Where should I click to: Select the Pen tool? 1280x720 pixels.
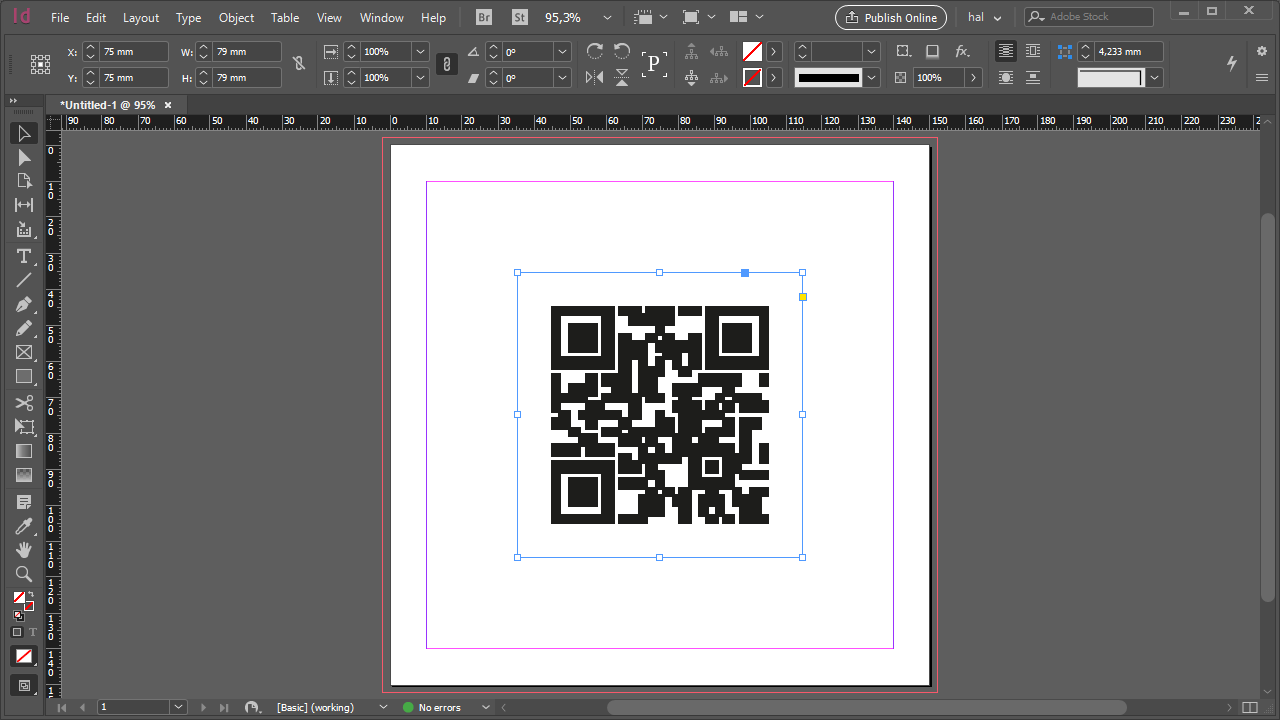(x=24, y=304)
